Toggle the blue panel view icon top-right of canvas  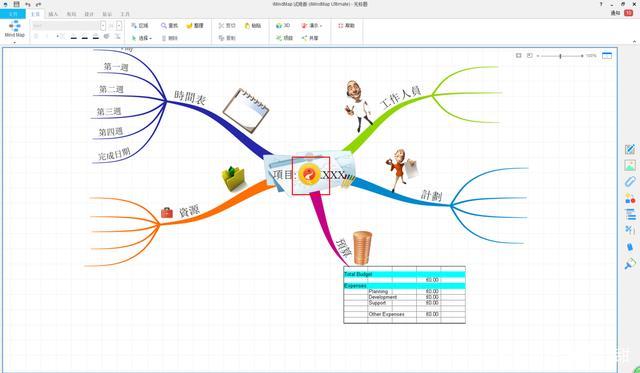pos(607,56)
